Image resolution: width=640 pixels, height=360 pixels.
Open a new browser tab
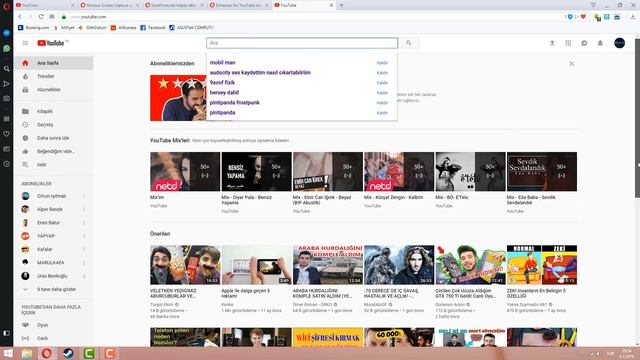click(x=341, y=5)
